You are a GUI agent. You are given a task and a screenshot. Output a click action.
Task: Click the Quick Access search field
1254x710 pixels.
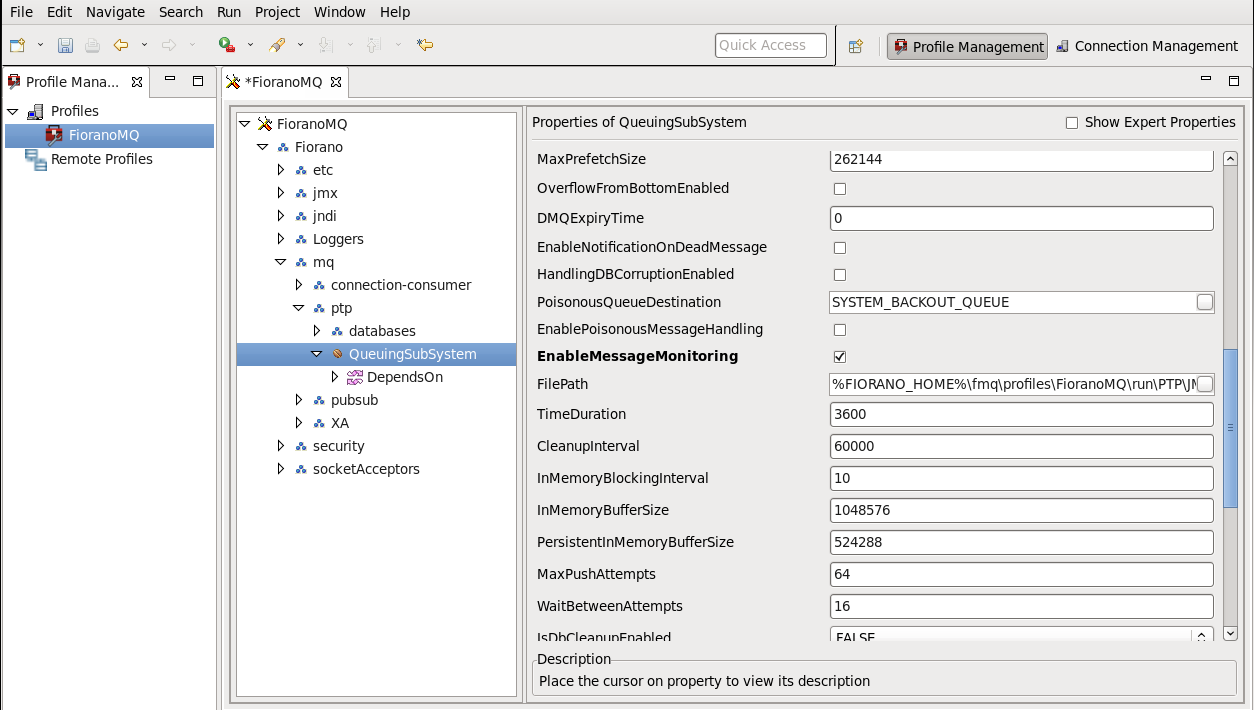771,45
